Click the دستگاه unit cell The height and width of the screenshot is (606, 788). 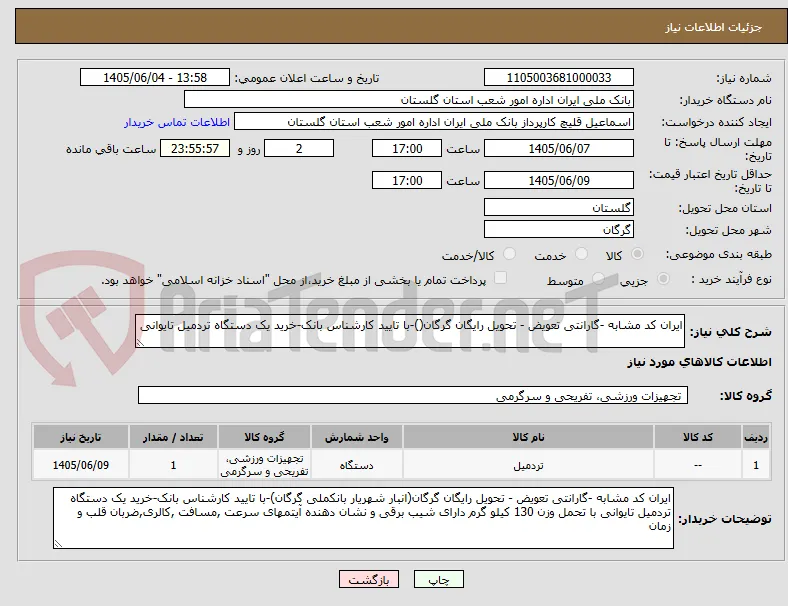point(356,465)
